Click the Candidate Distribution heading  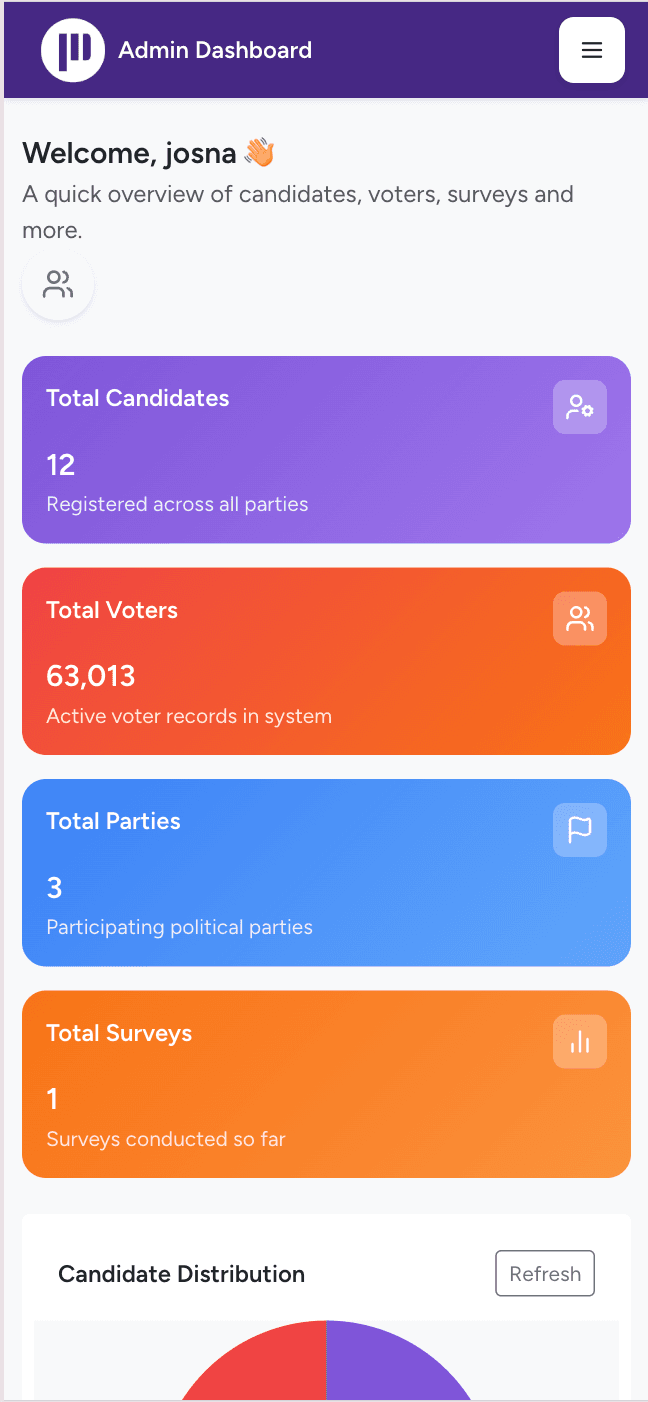[x=181, y=1274]
